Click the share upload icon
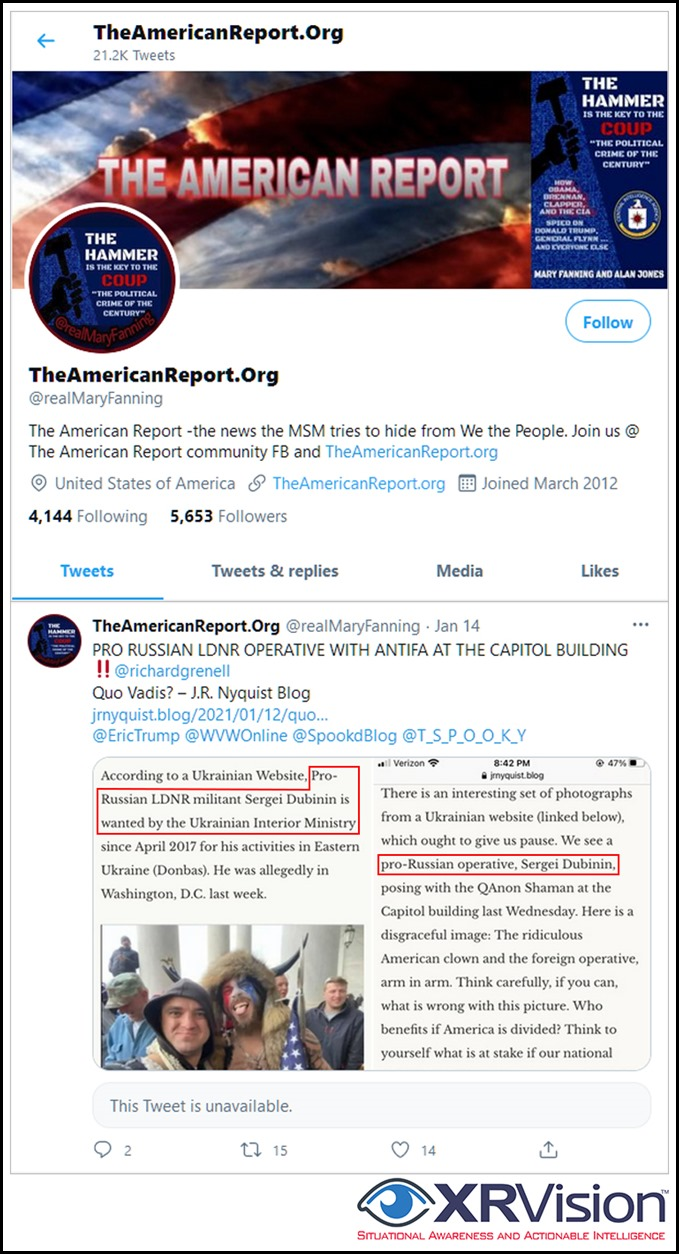679x1254 pixels. [x=548, y=1149]
